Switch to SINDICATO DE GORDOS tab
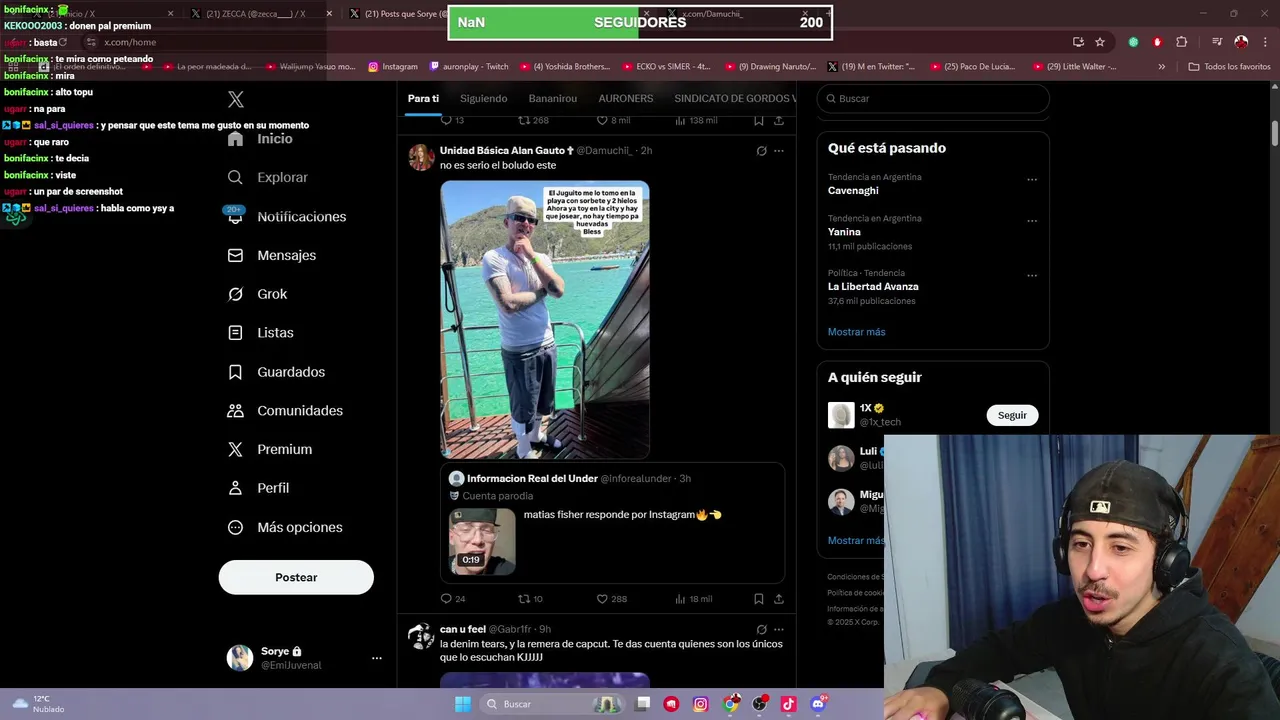The width and height of the screenshot is (1280, 720). click(x=735, y=98)
